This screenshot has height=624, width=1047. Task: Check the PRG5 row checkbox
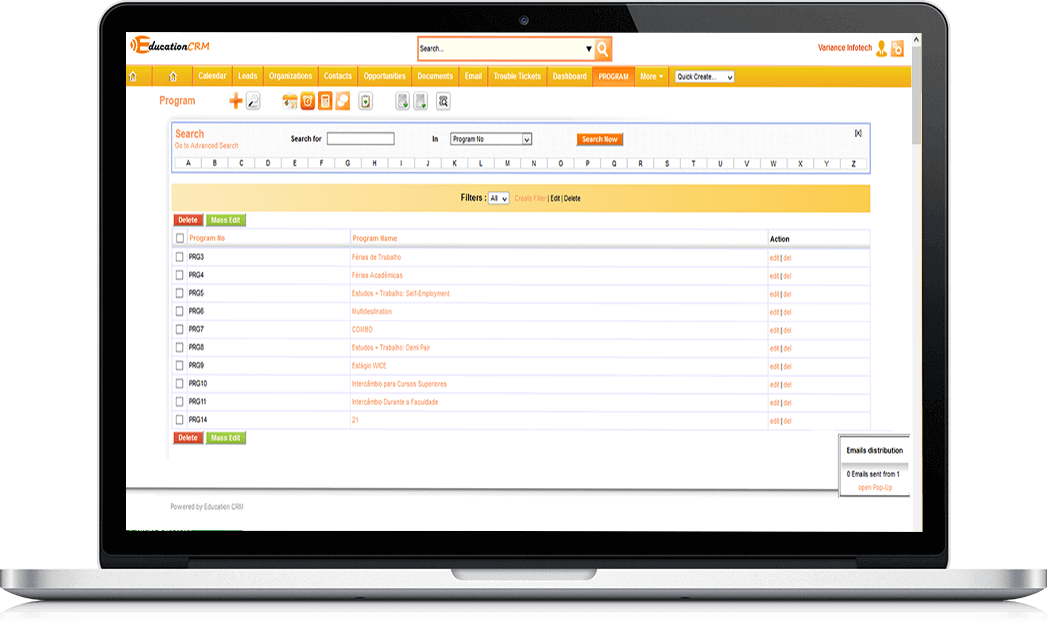[x=179, y=293]
